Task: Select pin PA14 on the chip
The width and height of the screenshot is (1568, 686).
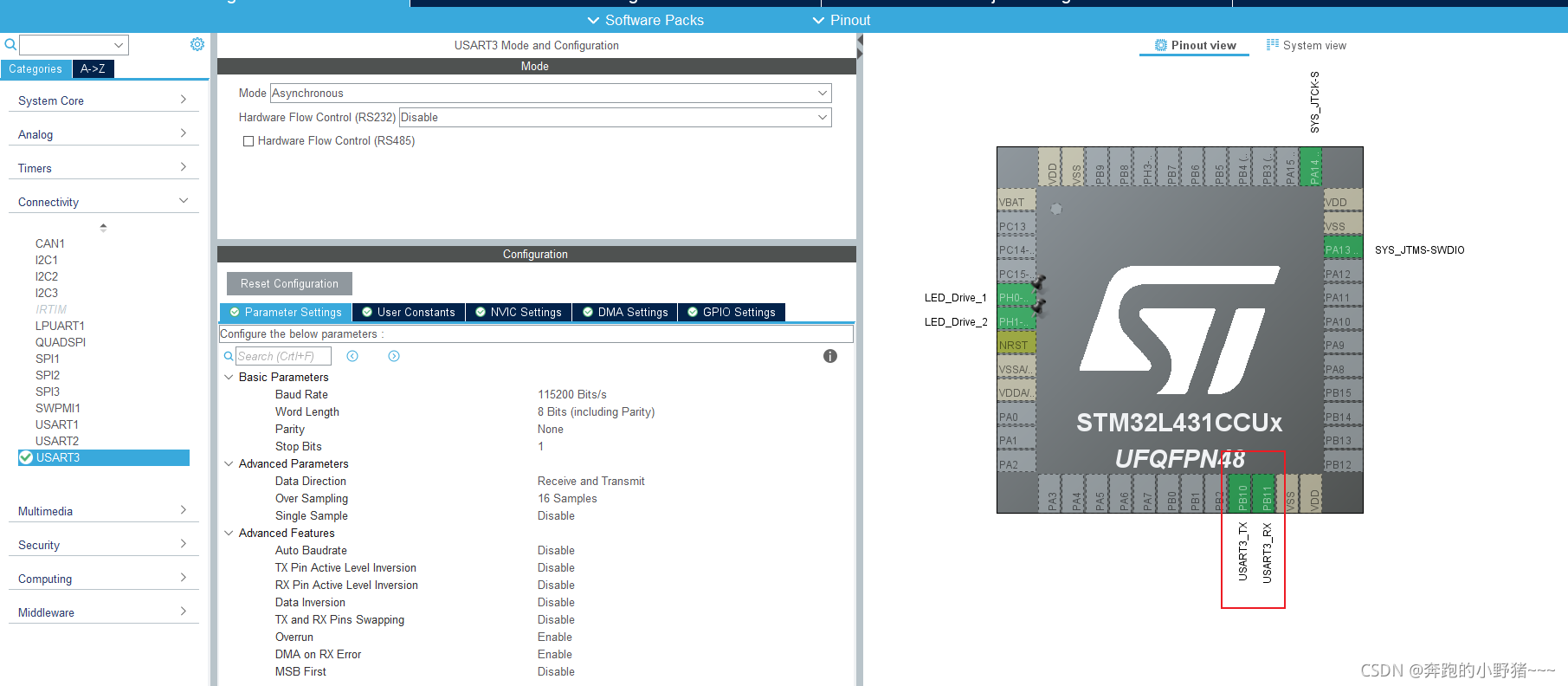Action: pos(1313,166)
